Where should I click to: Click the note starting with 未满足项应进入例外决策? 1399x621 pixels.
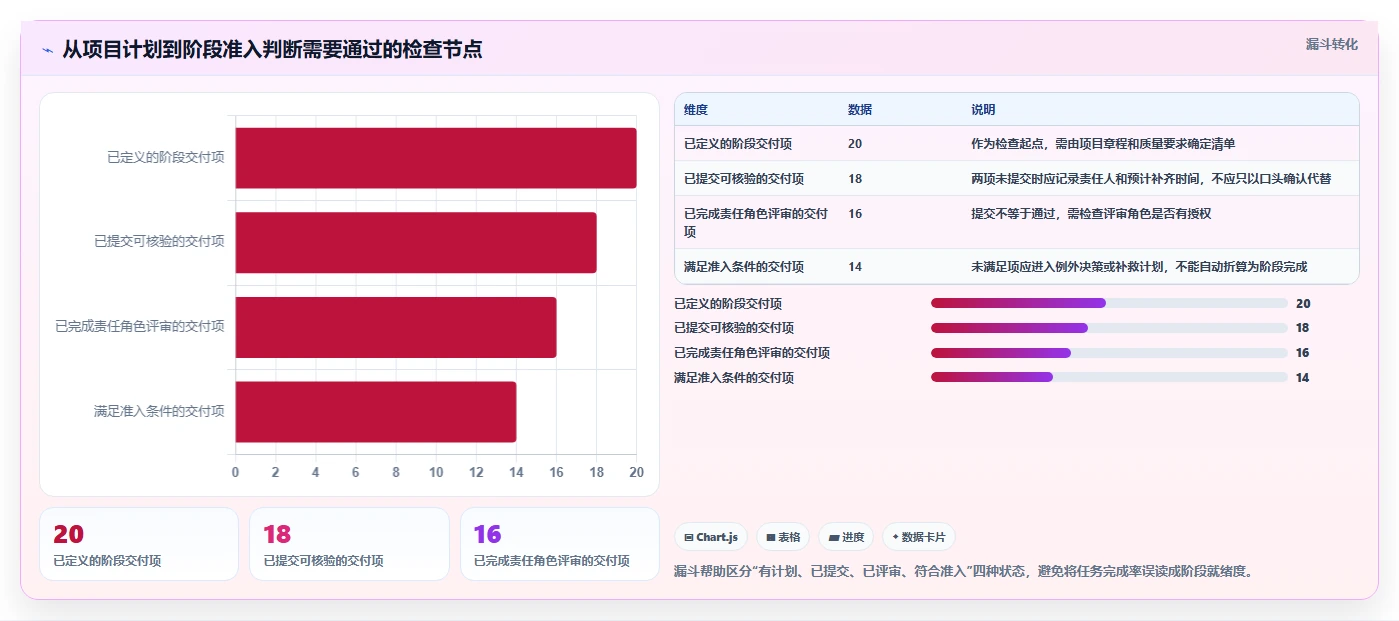point(1139,267)
